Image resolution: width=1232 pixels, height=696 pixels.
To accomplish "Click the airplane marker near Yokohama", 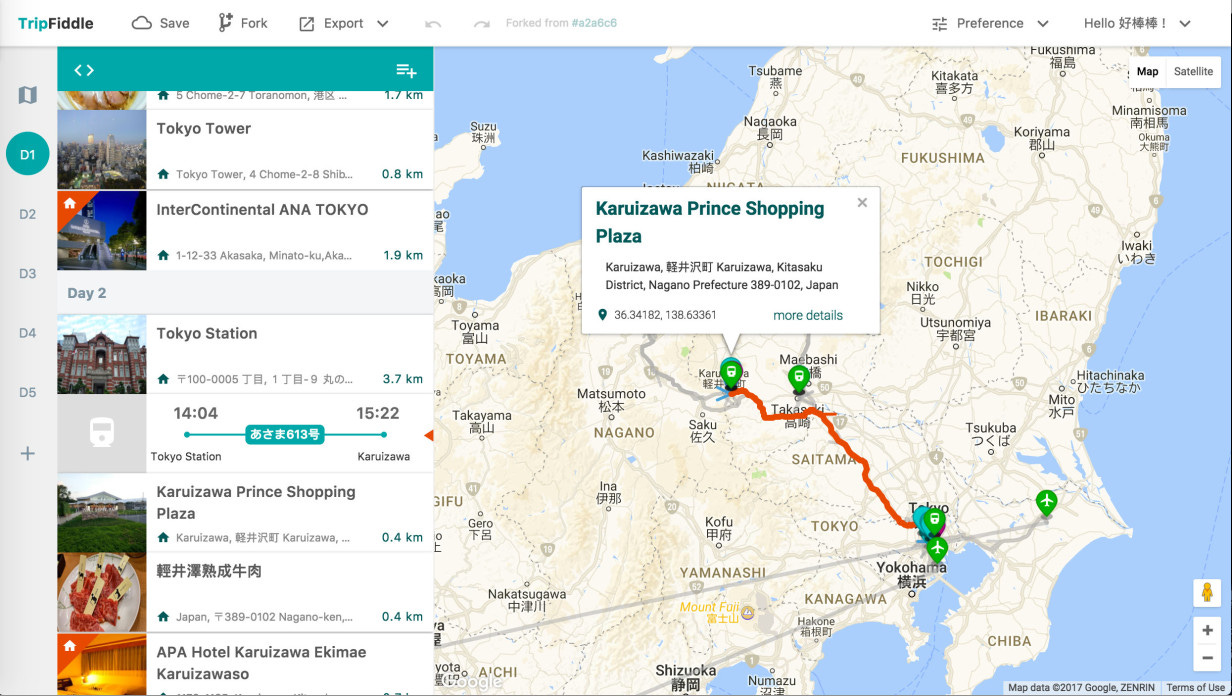I will 937,548.
